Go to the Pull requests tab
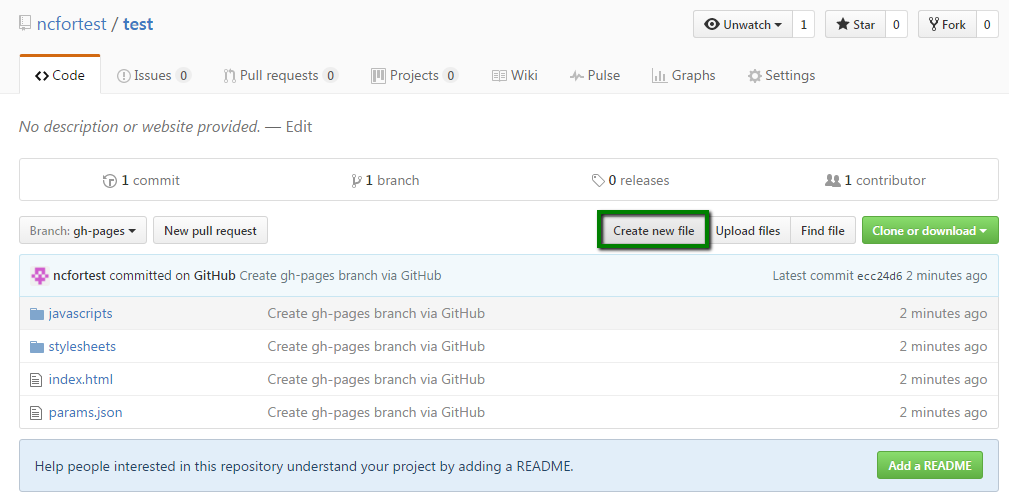 click(281, 75)
